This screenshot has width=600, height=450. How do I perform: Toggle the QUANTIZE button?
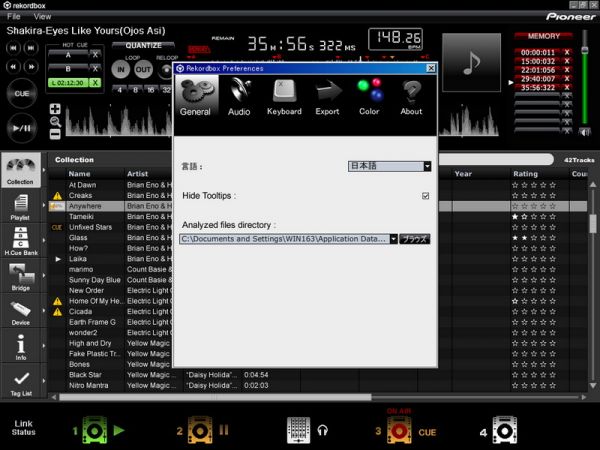[143, 46]
